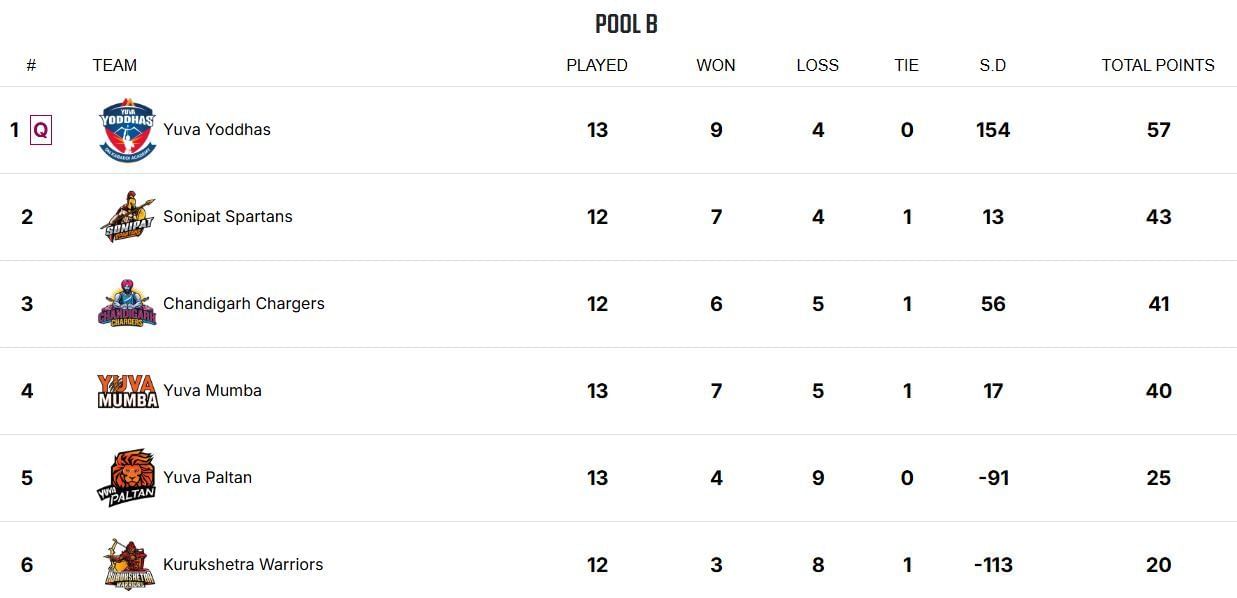Click the Yuva Mumba team logo
1237x598 pixels.
pyautogui.click(x=128, y=391)
